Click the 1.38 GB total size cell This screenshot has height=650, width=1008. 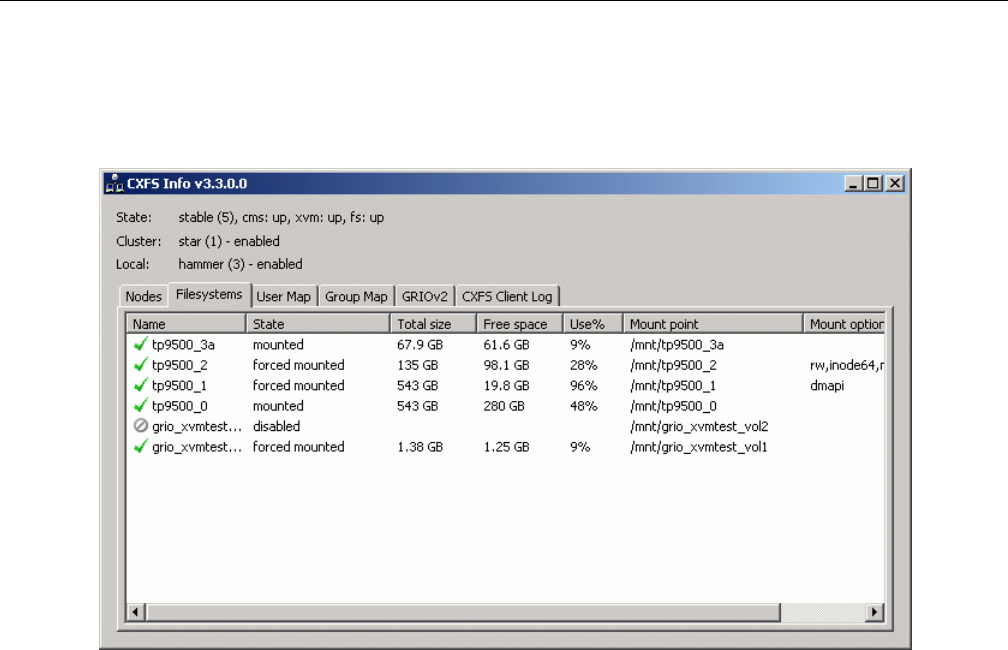coord(420,447)
